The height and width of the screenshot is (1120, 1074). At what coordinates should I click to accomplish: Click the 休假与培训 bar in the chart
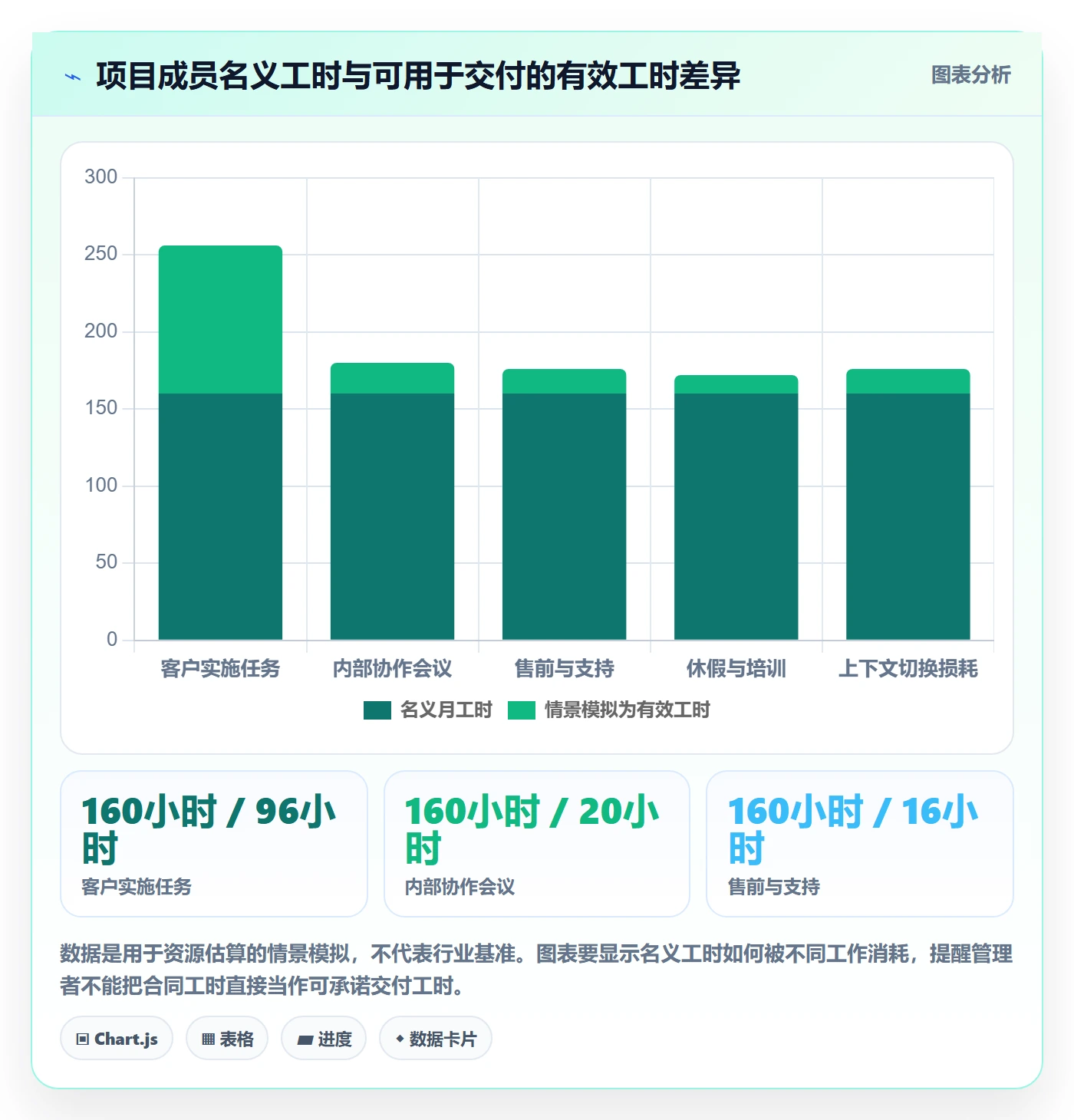(736, 507)
